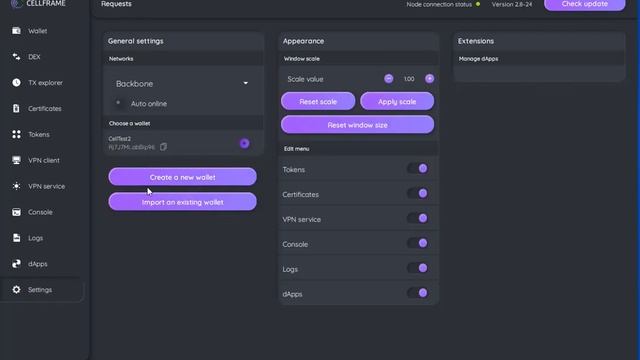Click the Cellframe logo icon
Screen dimensions: 640x360
tap(16, 4)
